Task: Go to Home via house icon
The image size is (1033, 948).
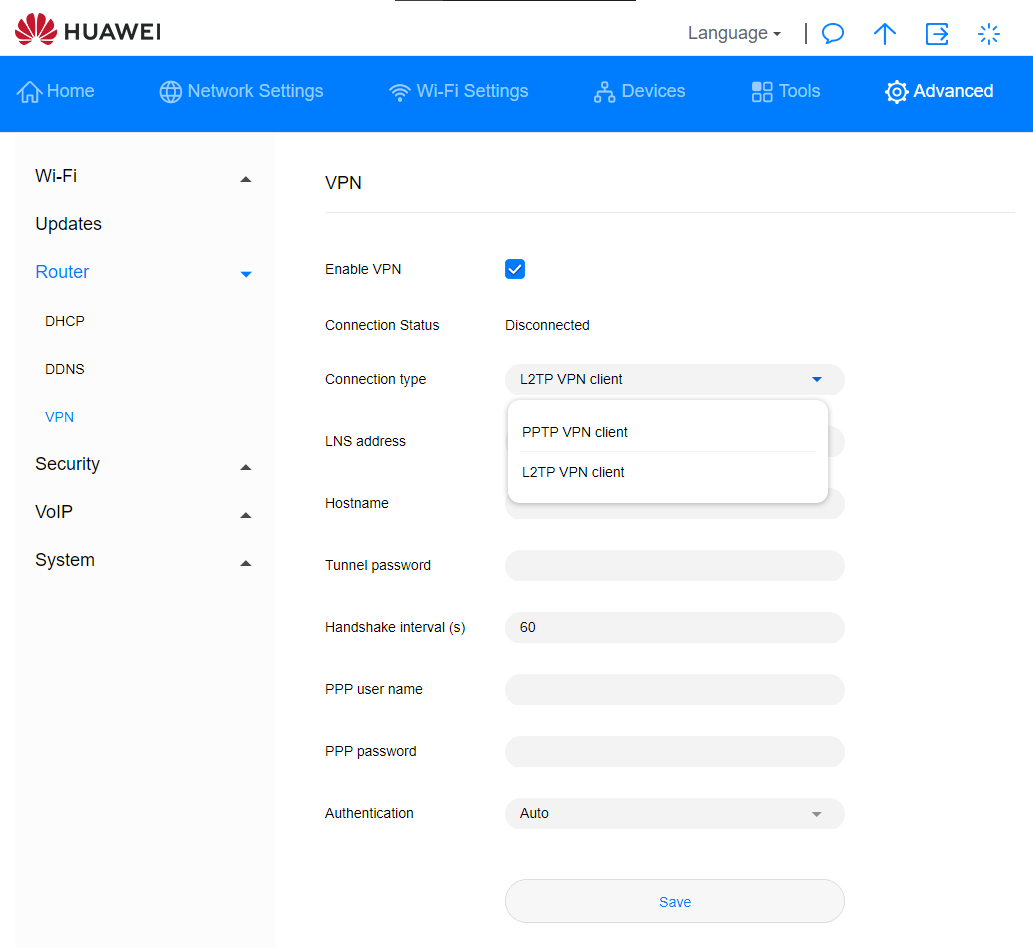Action: [31, 92]
